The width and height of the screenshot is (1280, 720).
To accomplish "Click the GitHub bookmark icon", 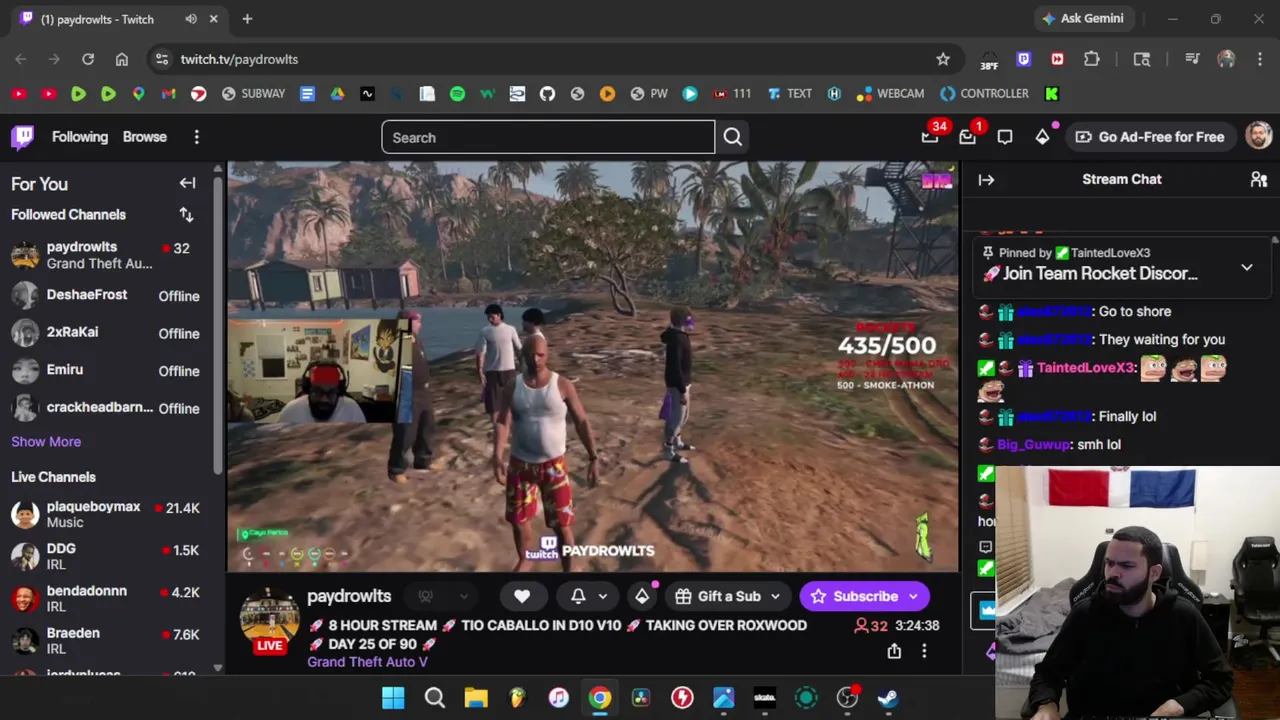I will click(547, 94).
